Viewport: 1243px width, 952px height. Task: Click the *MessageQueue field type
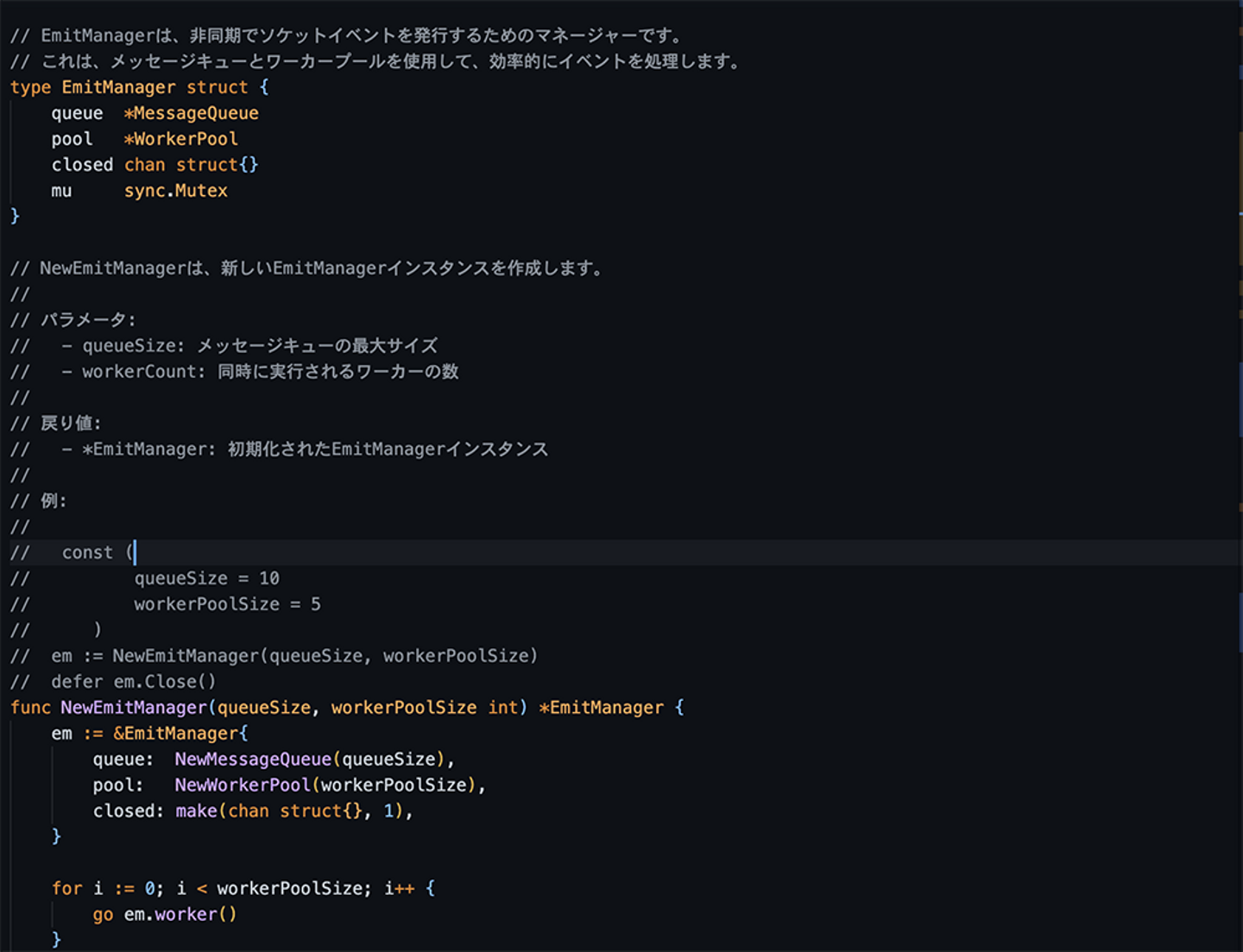click(191, 113)
